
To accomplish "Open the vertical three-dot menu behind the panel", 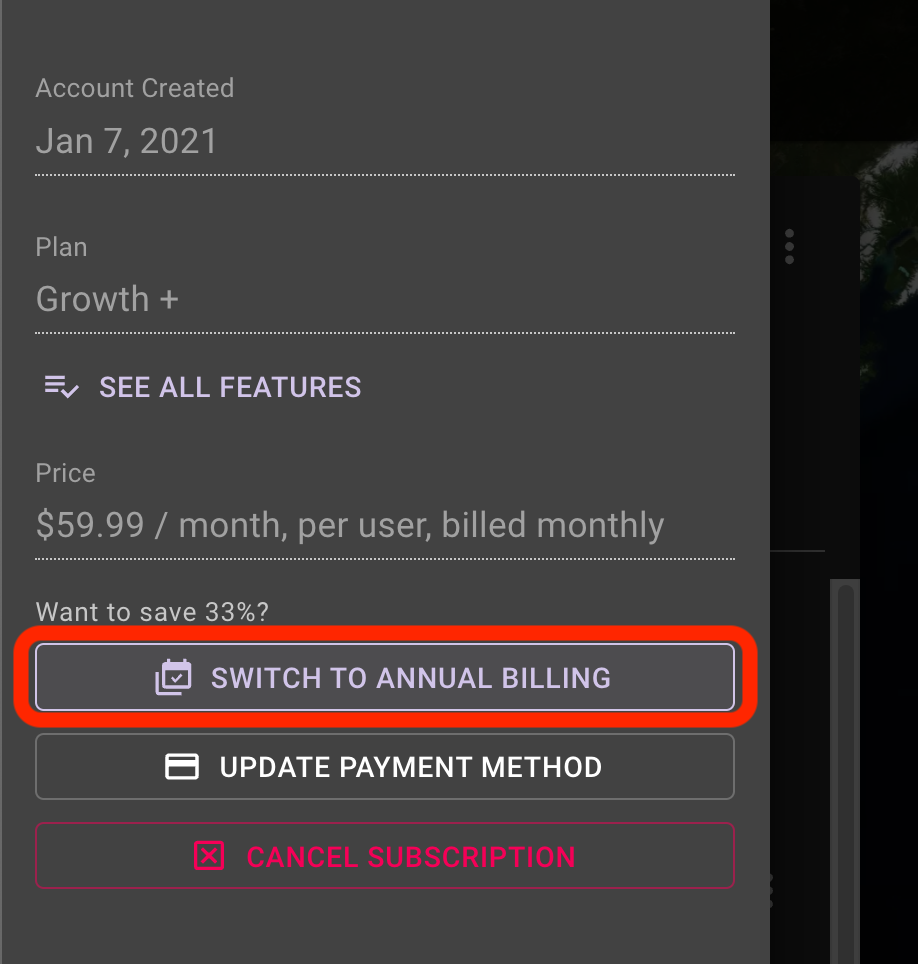I will point(789,247).
